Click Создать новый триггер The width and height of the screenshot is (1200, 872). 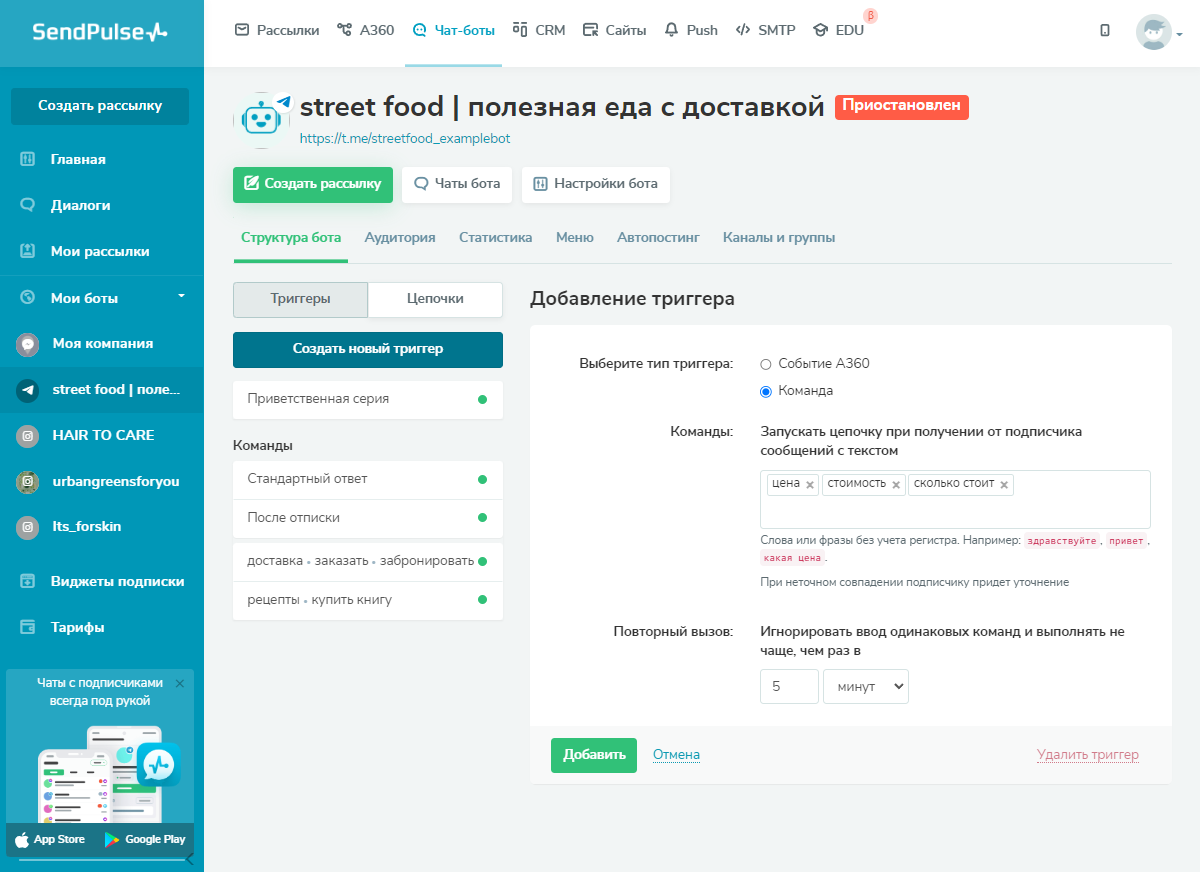click(368, 350)
